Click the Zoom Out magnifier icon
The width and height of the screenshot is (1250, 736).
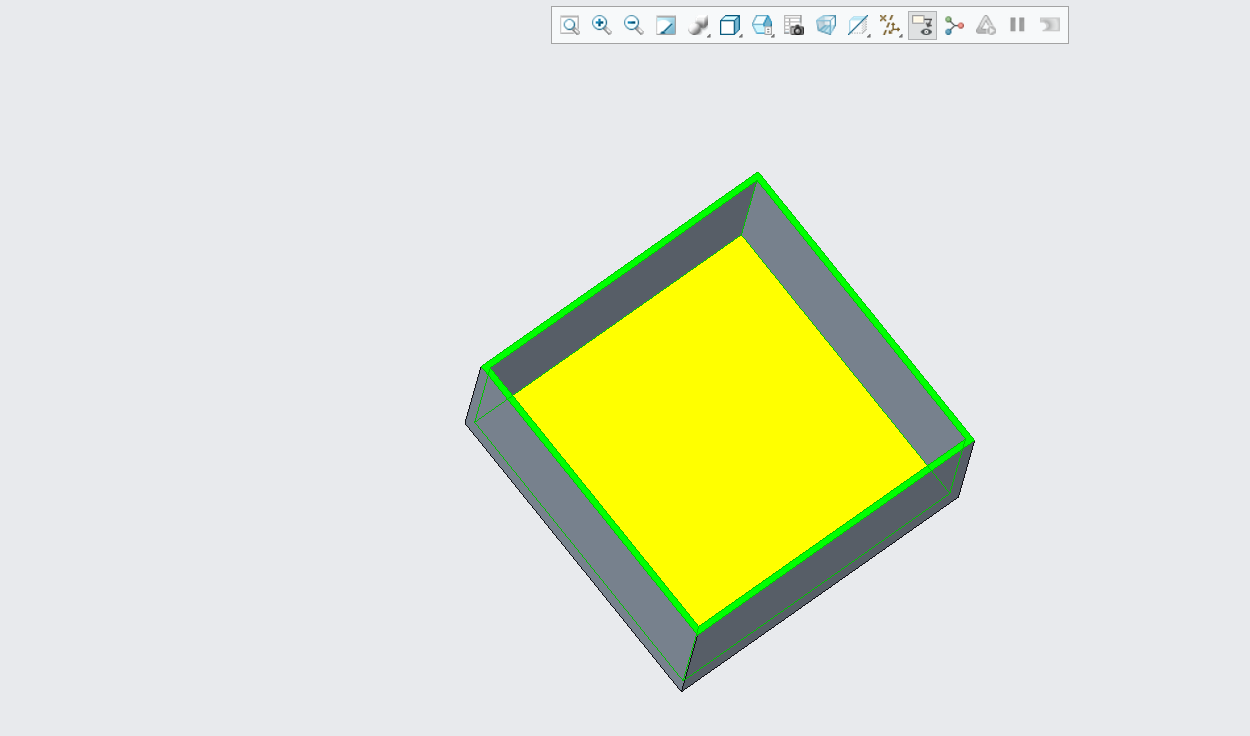(x=634, y=25)
